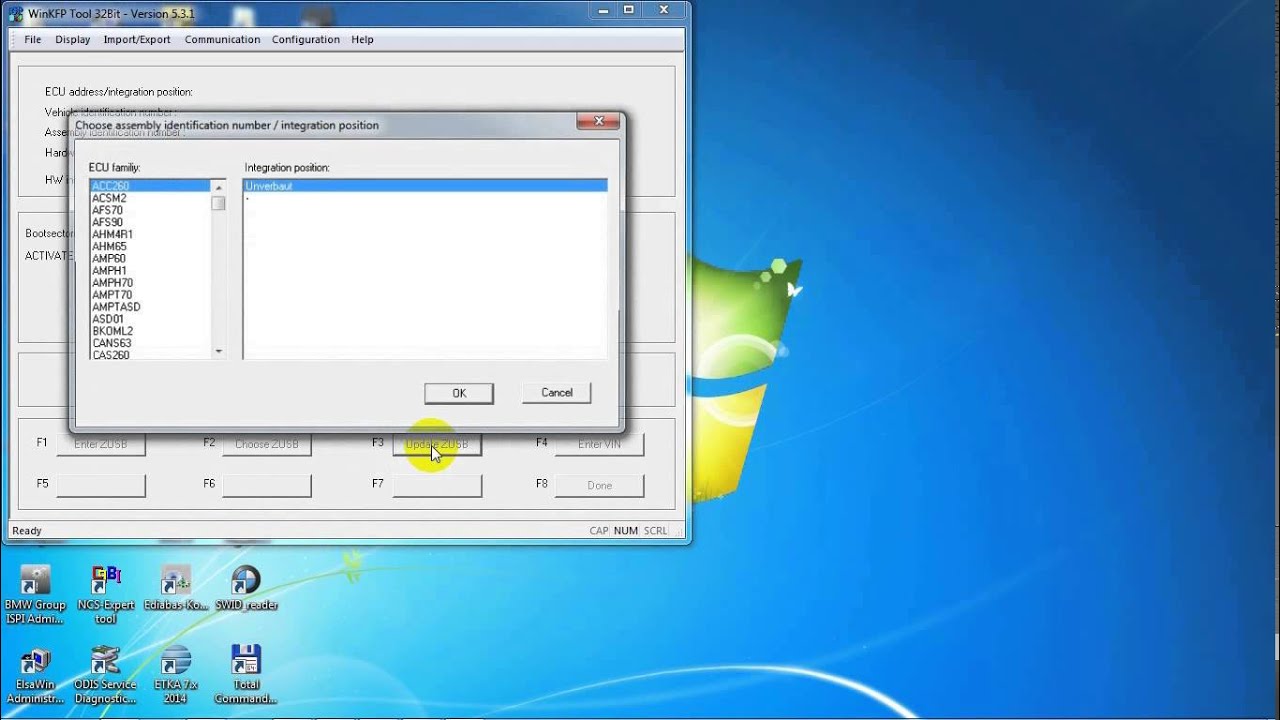Open the Configuration menu
Image resolution: width=1280 pixels, height=720 pixels.
[306, 39]
